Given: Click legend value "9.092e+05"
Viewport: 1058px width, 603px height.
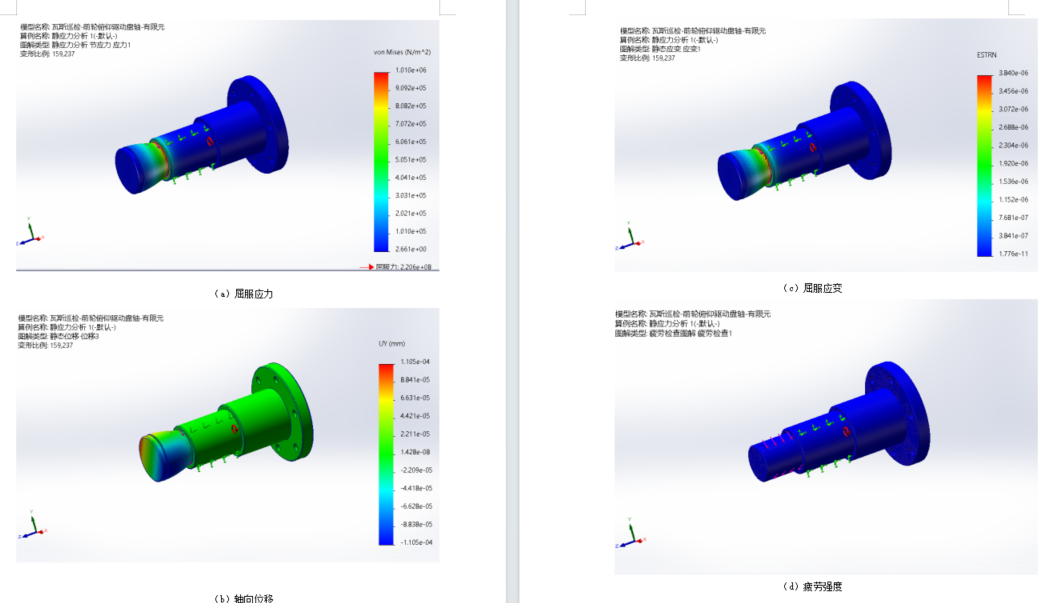Looking at the screenshot, I should [x=411, y=88].
